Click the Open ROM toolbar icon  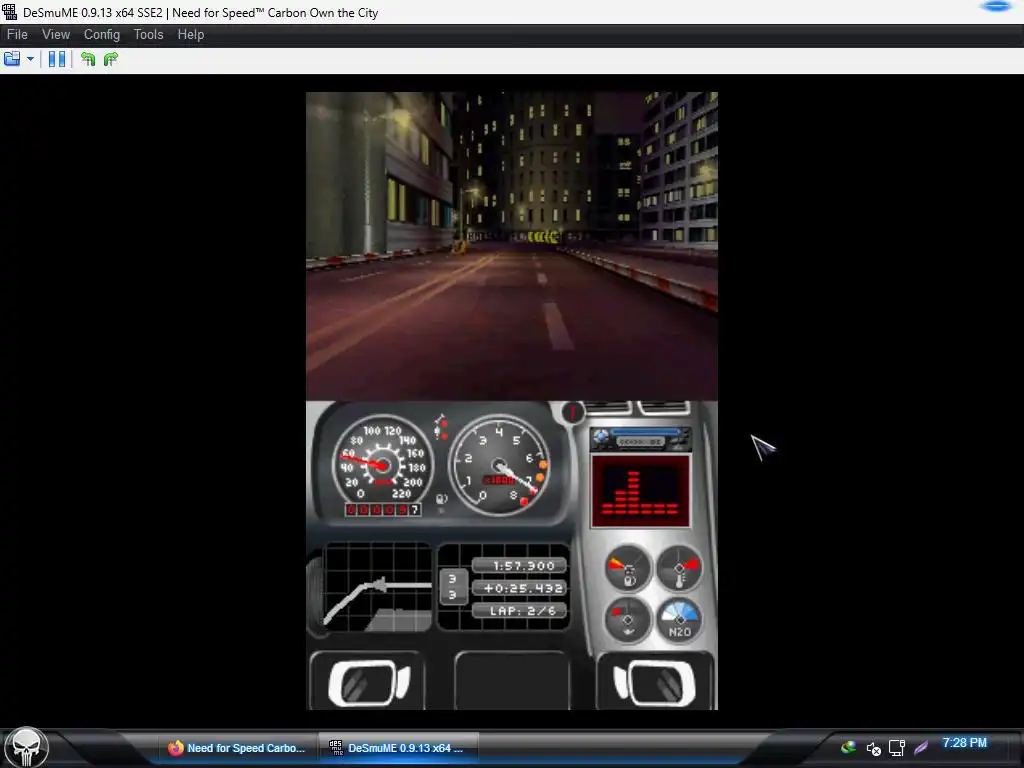coord(12,59)
